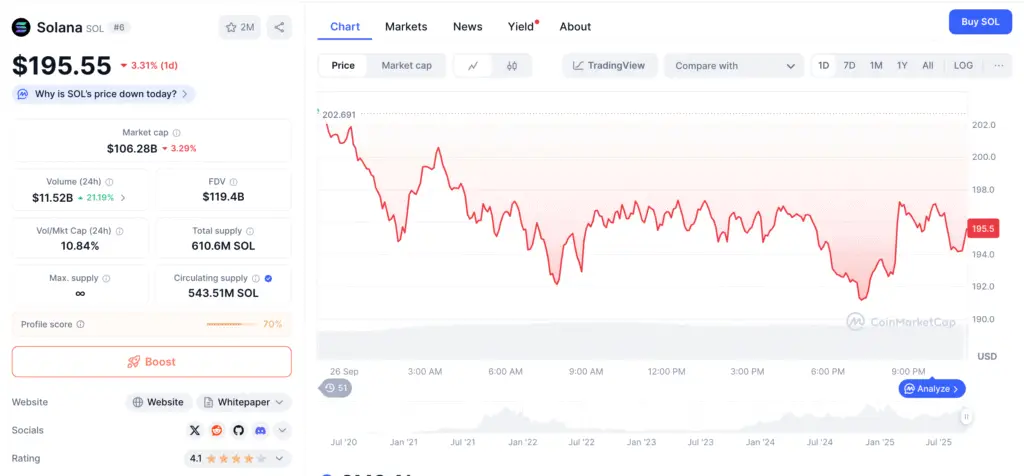The height and width of the screenshot is (476, 1024).
Task: Click the 610.6M SOL total supply value
Action: click(223, 246)
